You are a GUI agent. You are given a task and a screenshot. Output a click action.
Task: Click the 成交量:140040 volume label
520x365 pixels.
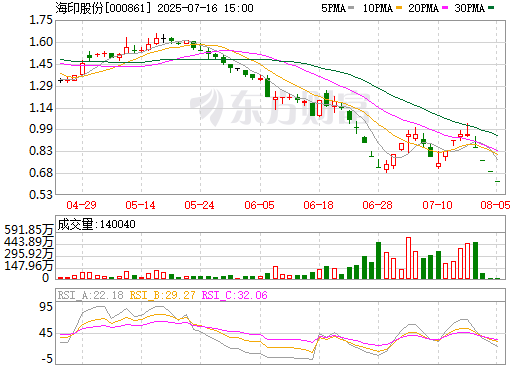point(97,224)
